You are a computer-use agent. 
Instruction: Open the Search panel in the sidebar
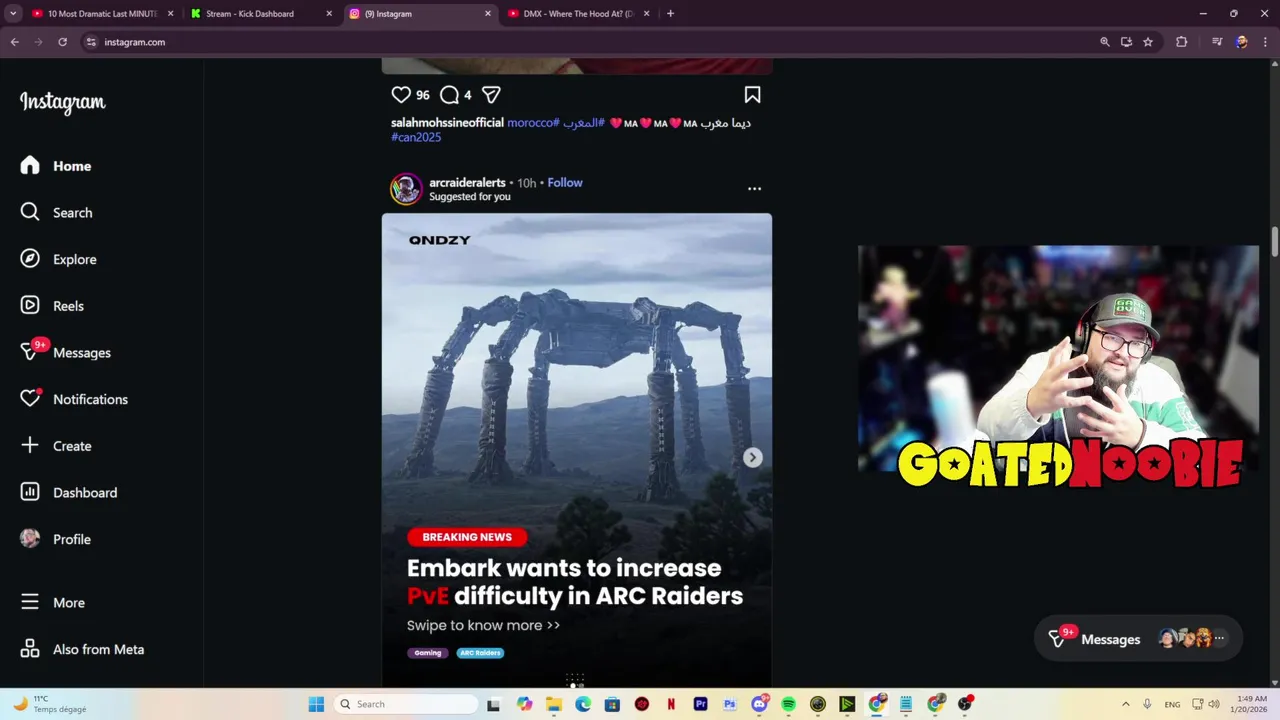click(57, 212)
